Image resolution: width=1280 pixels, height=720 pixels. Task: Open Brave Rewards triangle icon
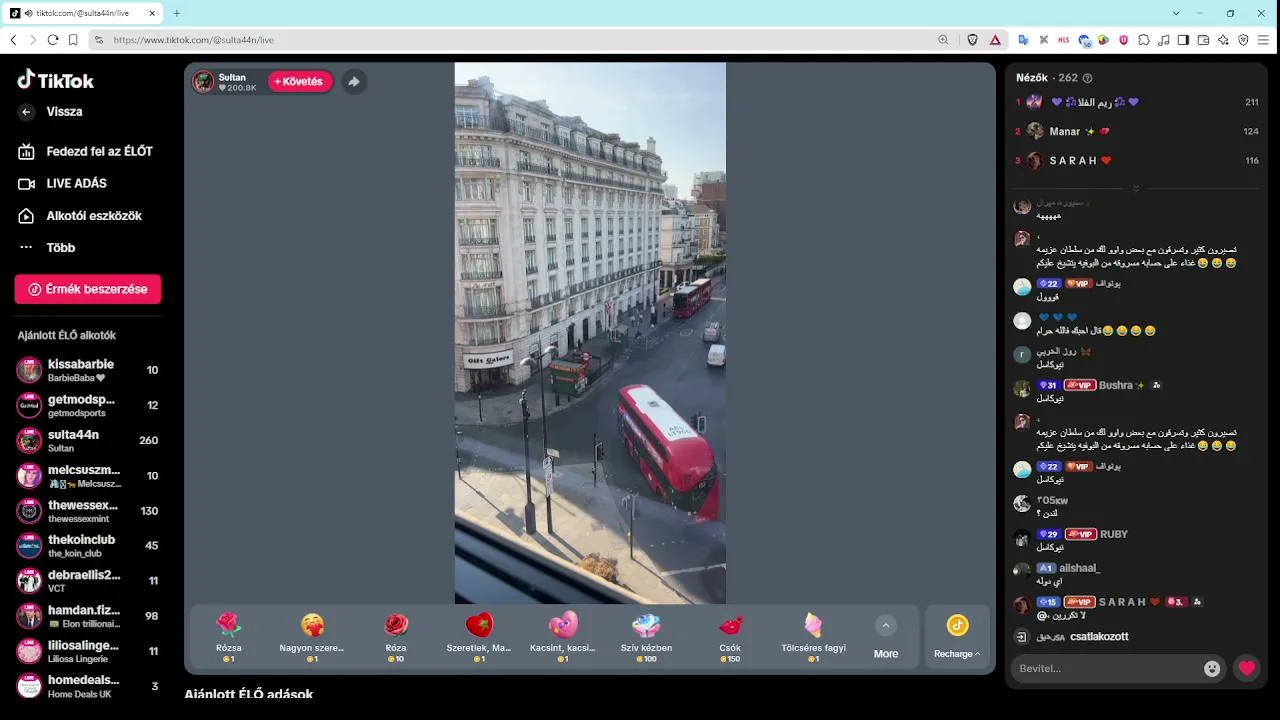pyautogui.click(x=995, y=40)
